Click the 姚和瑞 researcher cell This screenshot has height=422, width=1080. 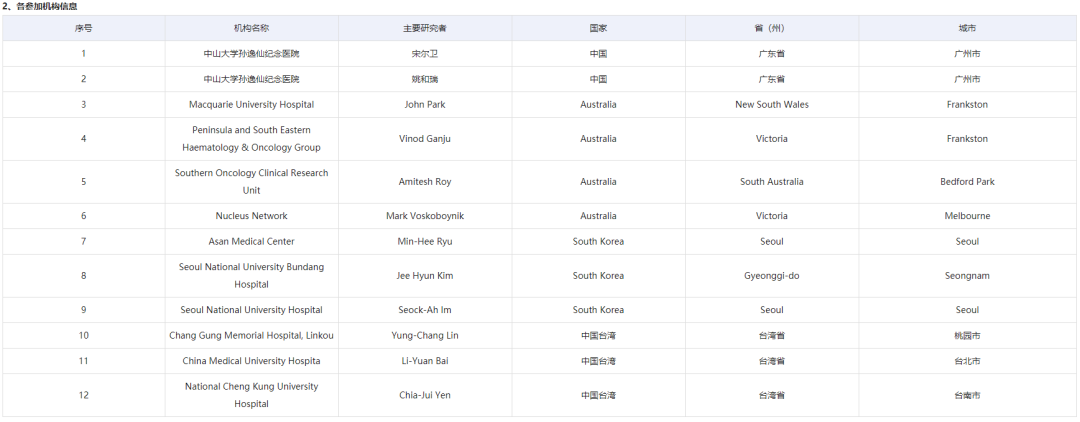point(425,79)
